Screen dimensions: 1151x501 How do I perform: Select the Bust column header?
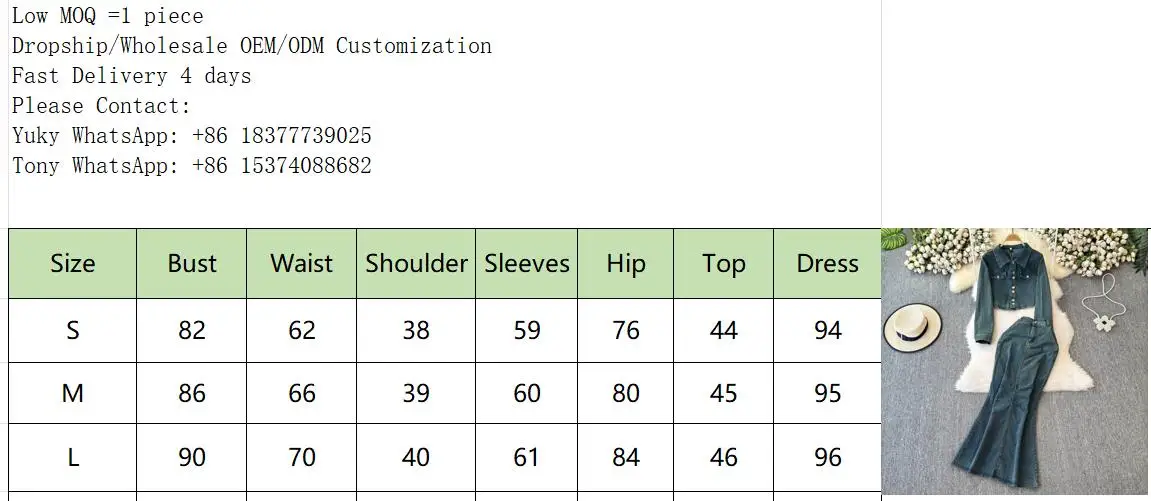click(191, 263)
